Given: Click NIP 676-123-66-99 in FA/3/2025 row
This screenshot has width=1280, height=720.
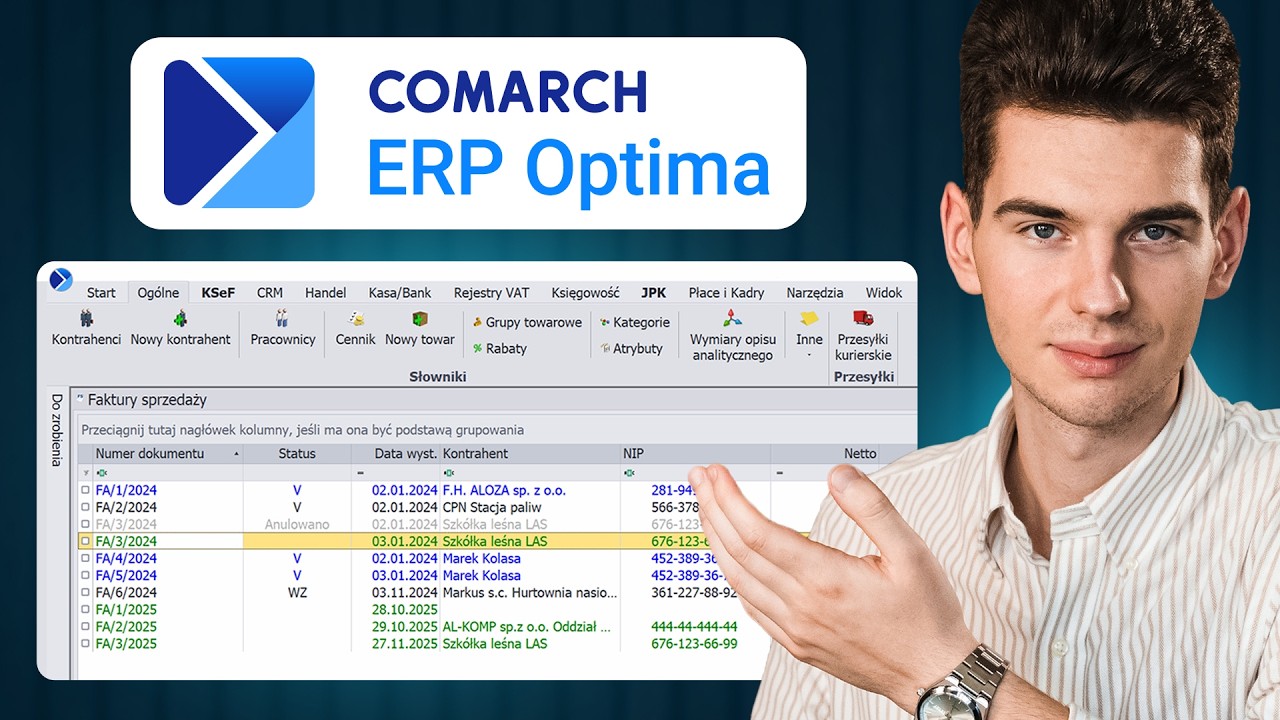Looking at the screenshot, I should click(694, 644).
